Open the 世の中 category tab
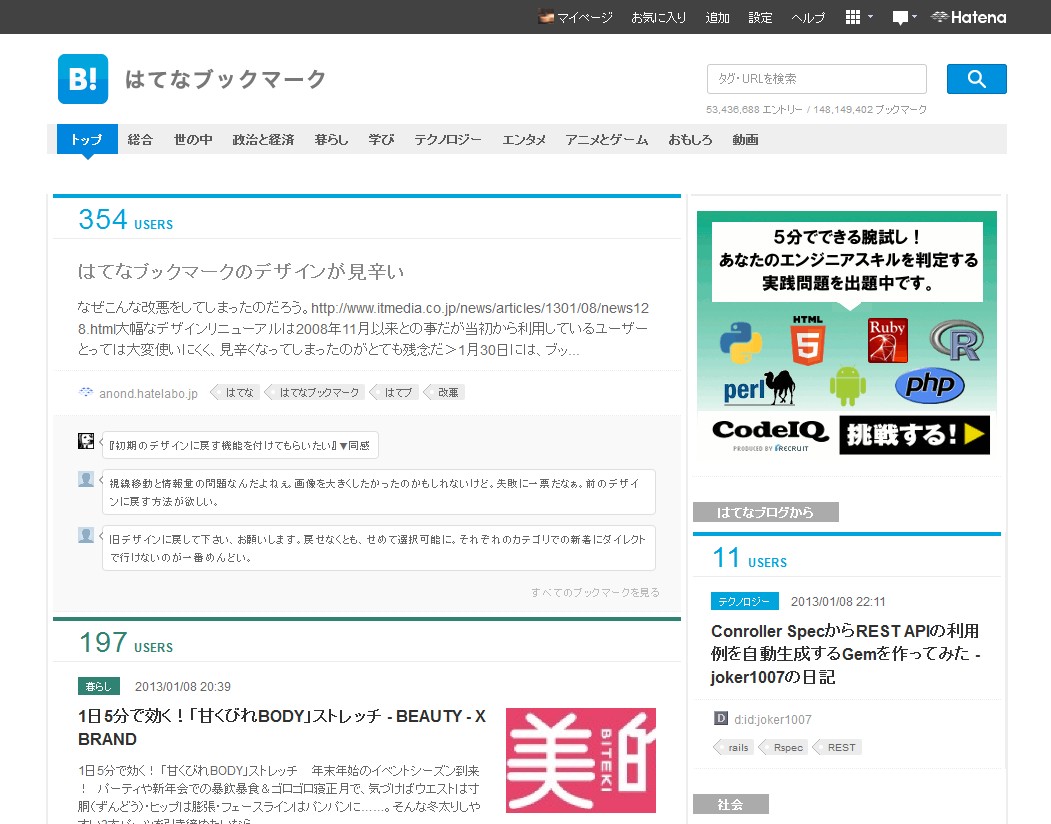Viewport: 1051px width, 824px height. pyautogui.click(x=193, y=139)
